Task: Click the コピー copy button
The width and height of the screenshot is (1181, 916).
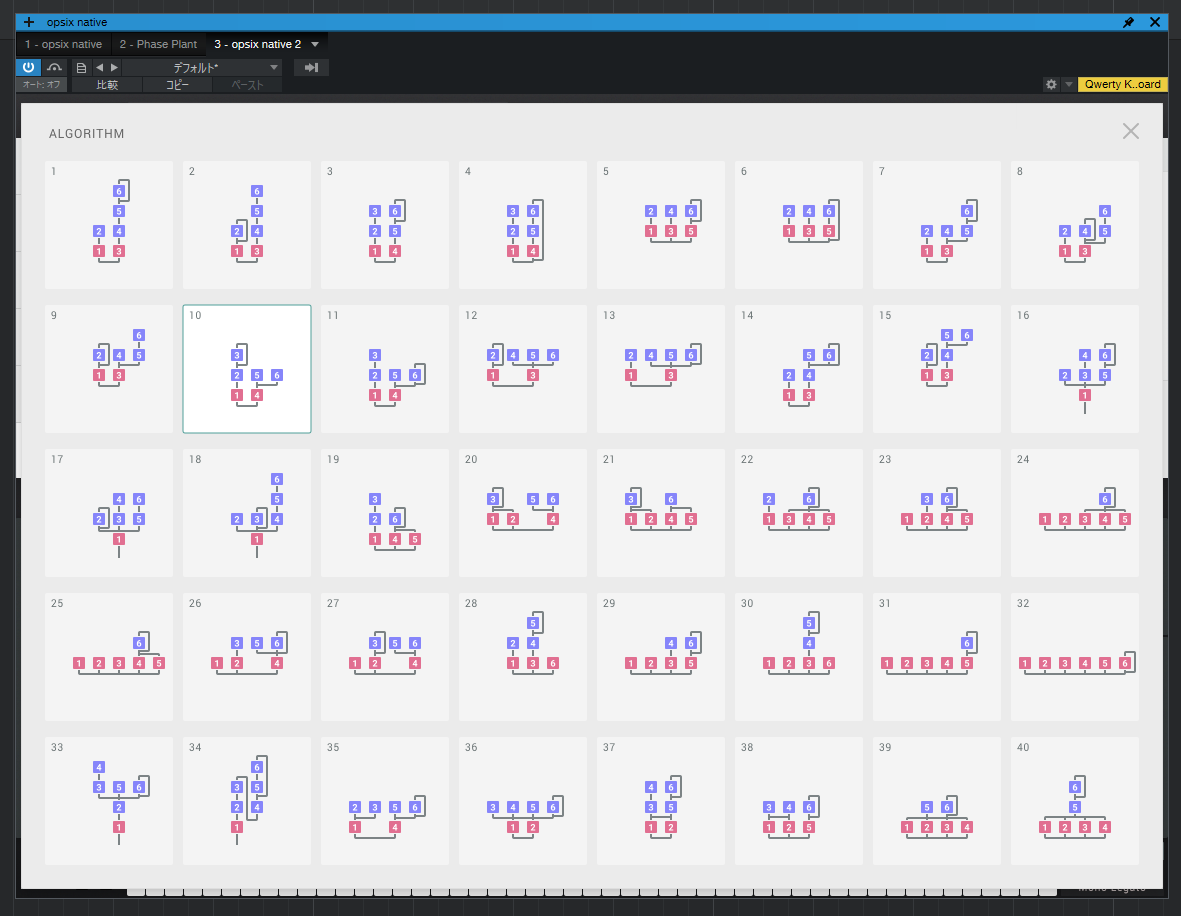Action: click(177, 85)
